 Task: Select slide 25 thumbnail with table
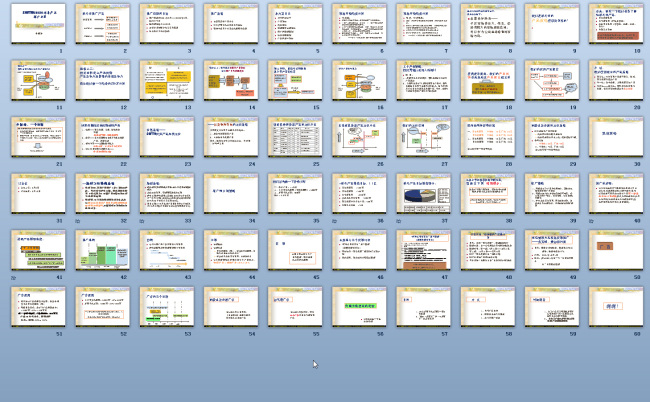[295, 136]
